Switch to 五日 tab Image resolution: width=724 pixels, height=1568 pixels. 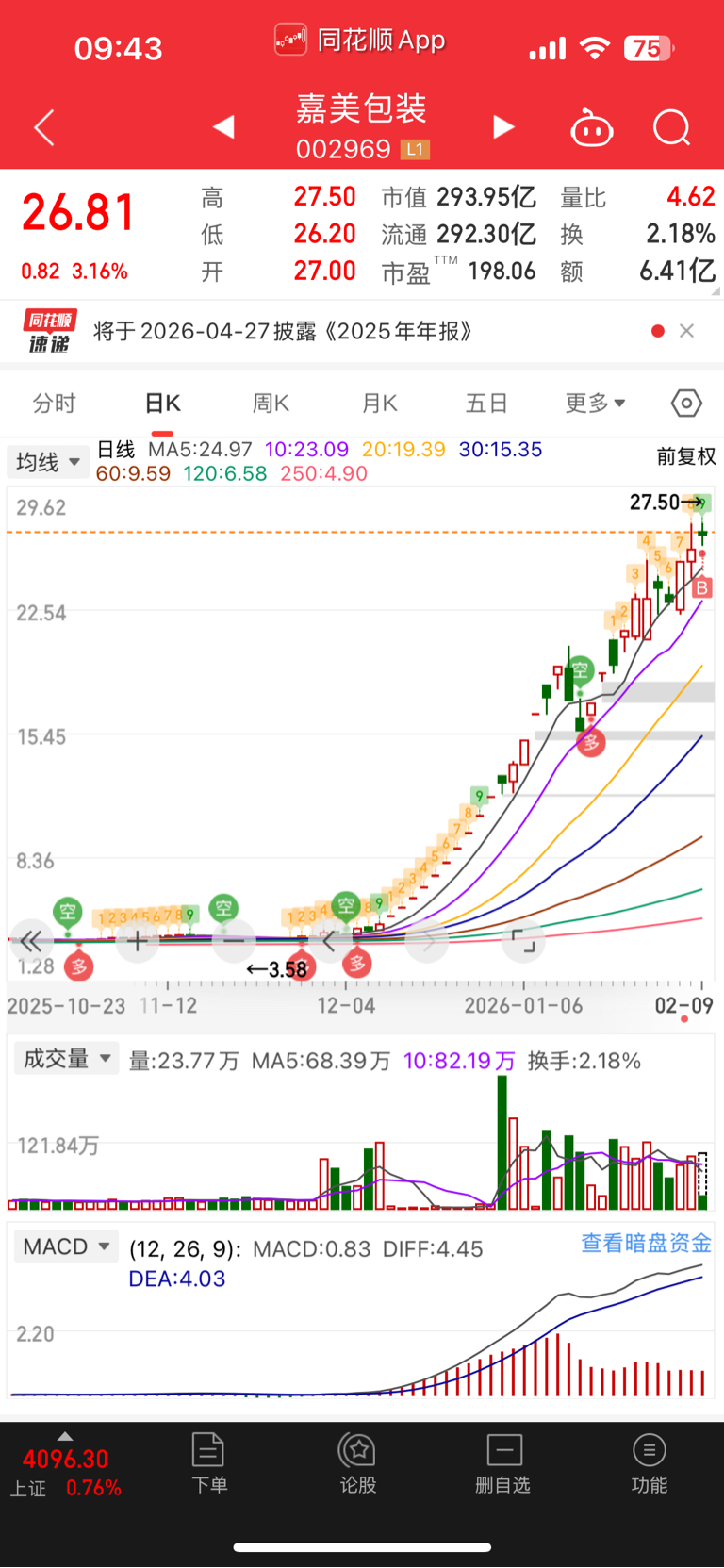coord(486,404)
